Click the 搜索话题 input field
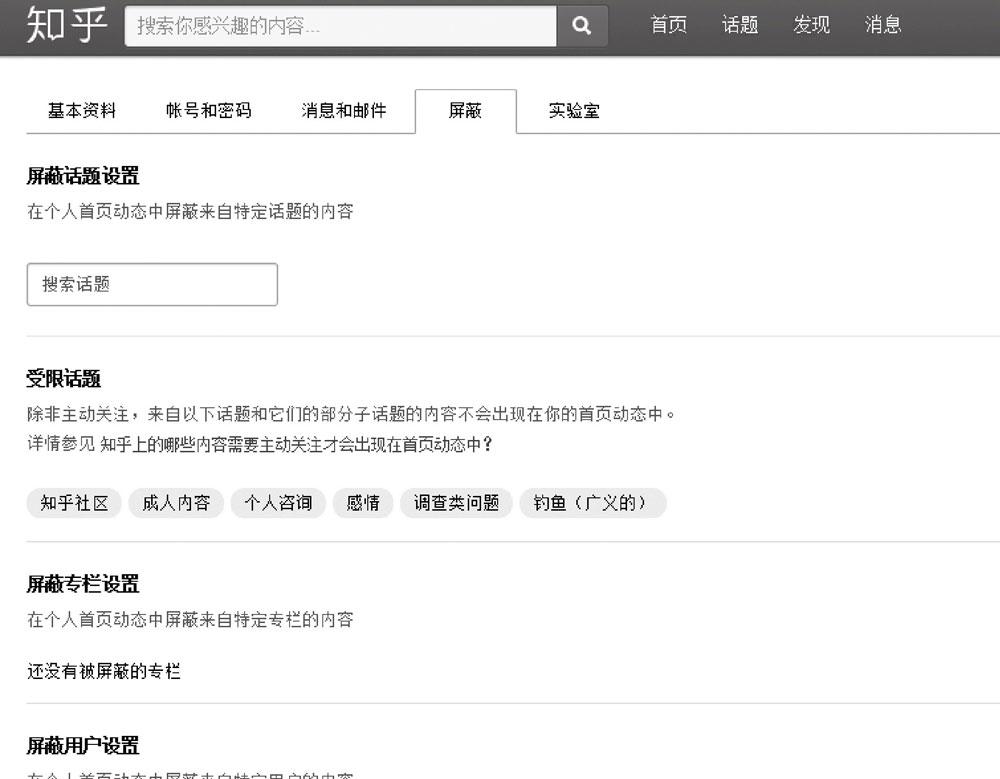Image resolution: width=1000 pixels, height=779 pixels. tap(152, 285)
